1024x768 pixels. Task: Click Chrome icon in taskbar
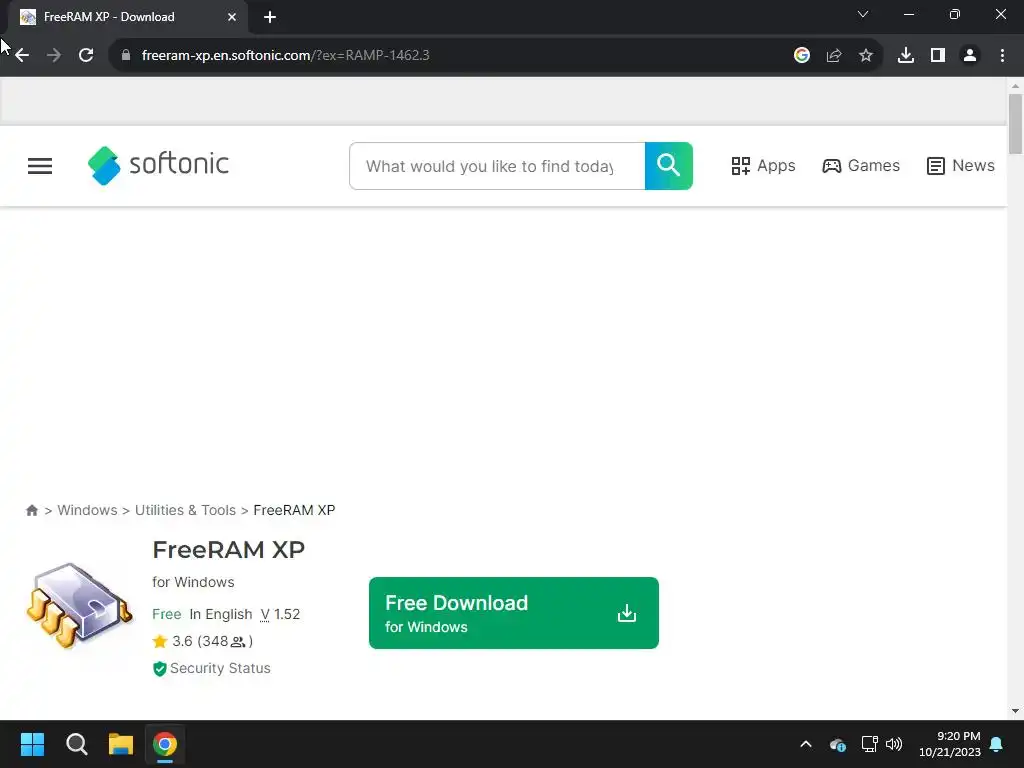pyautogui.click(x=165, y=744)
